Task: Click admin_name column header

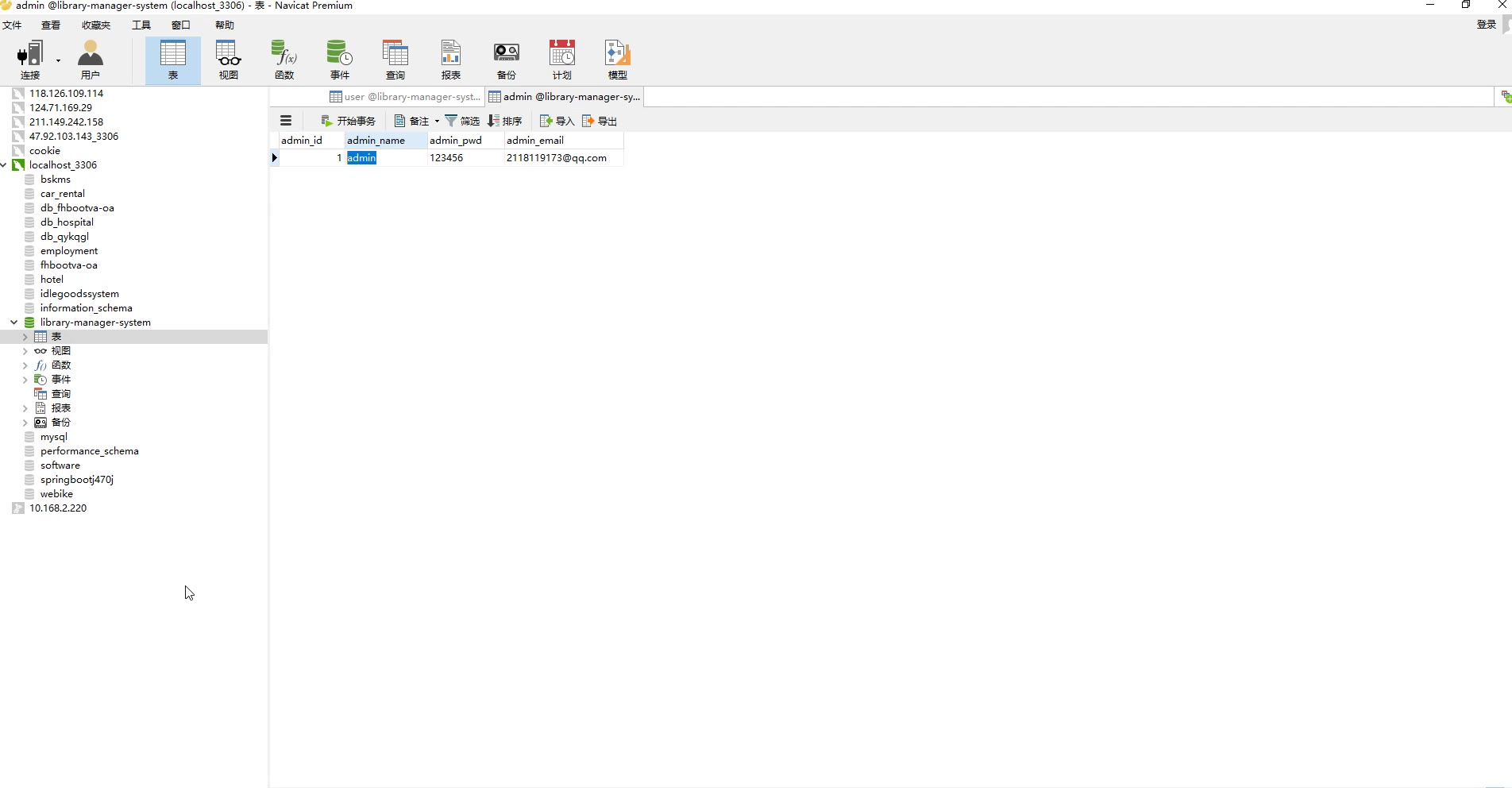Action: click(386, 141)
